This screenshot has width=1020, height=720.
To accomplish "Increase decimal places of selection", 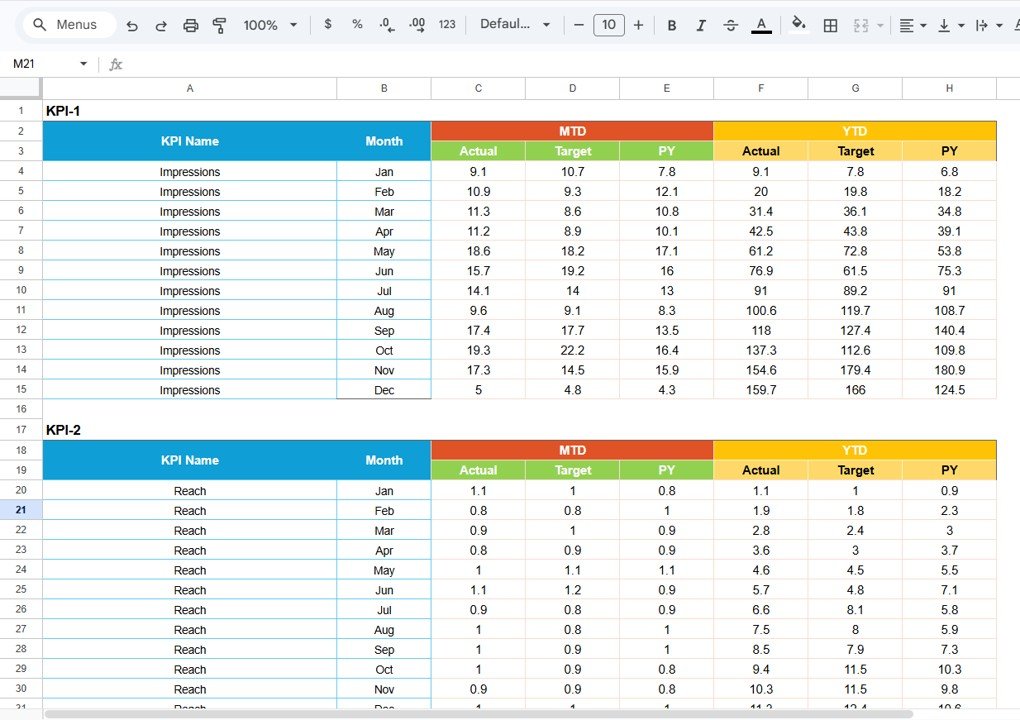I will [417, 24].
